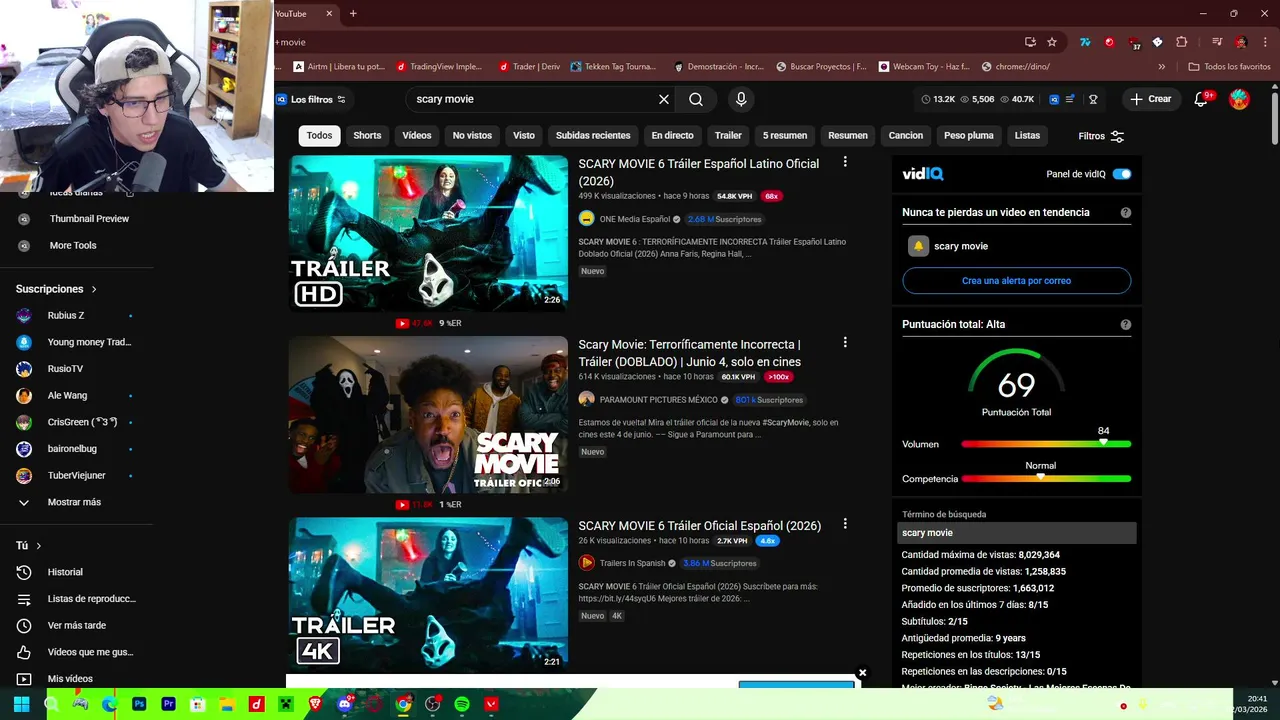Click the vidIQ trophy icon
Image resolution: width=1280 pixels, height=720 pixels.
[x=1093, y=99]
